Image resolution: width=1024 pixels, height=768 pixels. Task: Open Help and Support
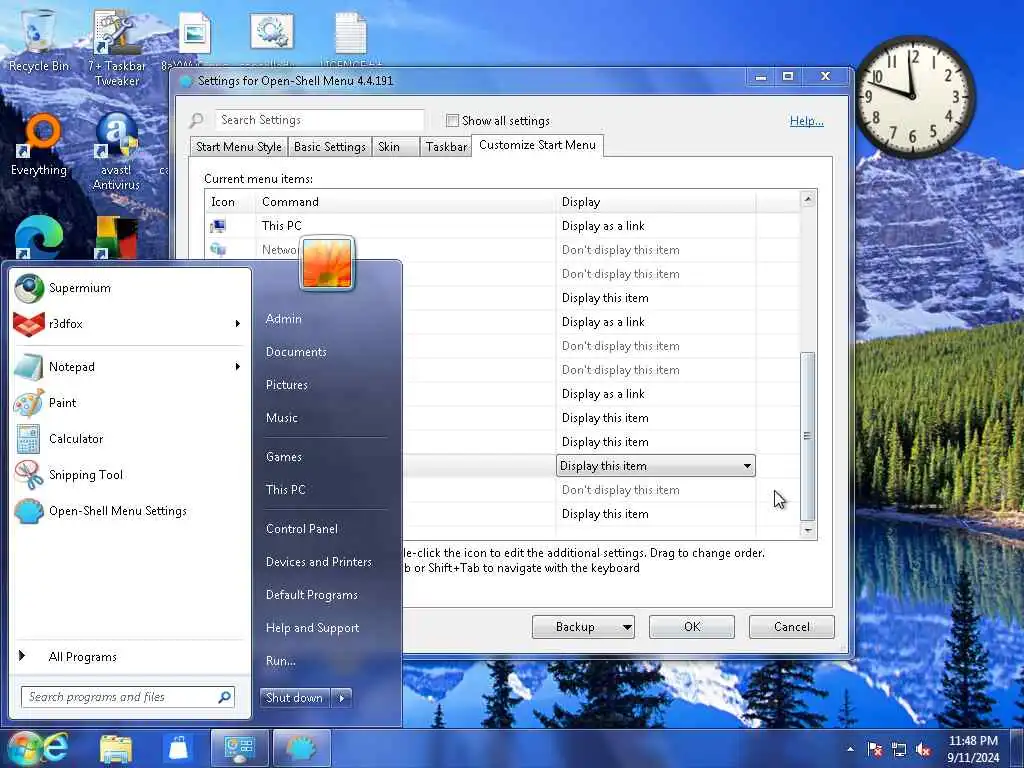click(x=312, y=628)
